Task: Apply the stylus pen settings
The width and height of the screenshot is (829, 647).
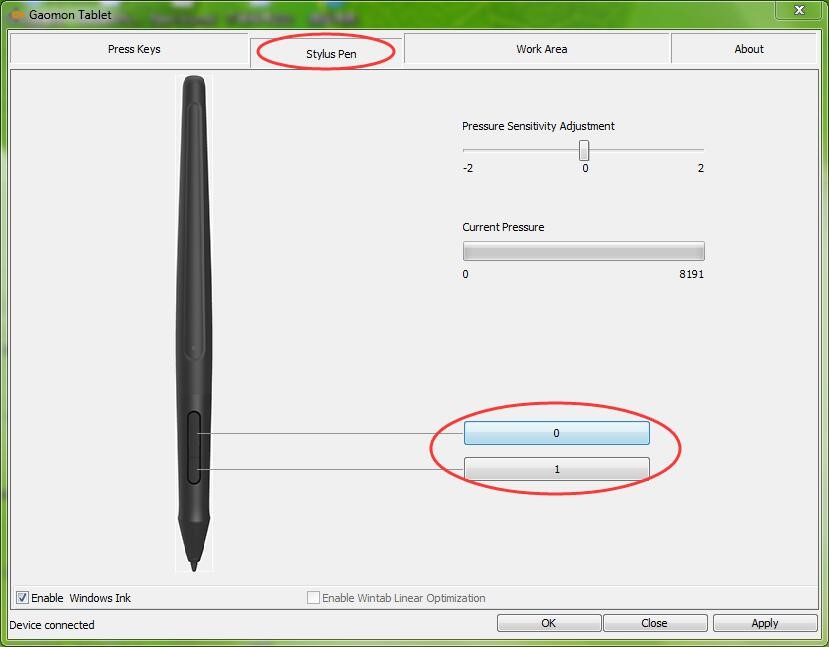Action: [765, 623]
